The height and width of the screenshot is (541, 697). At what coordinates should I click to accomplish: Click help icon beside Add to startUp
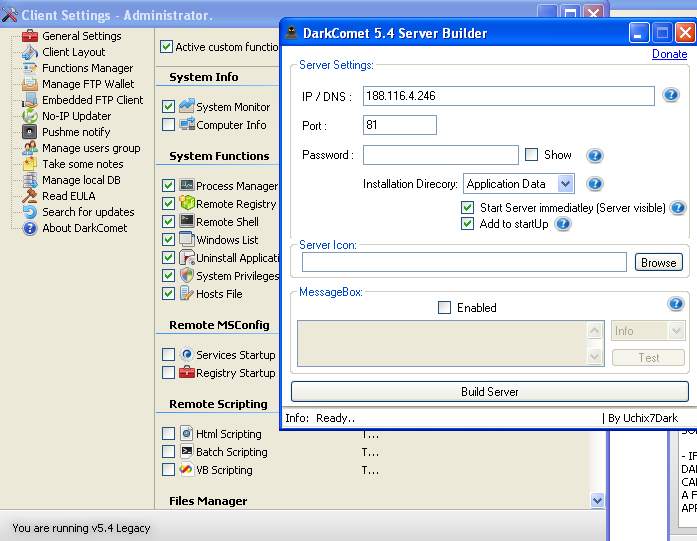pyautogui.click(x=563, y=224)
